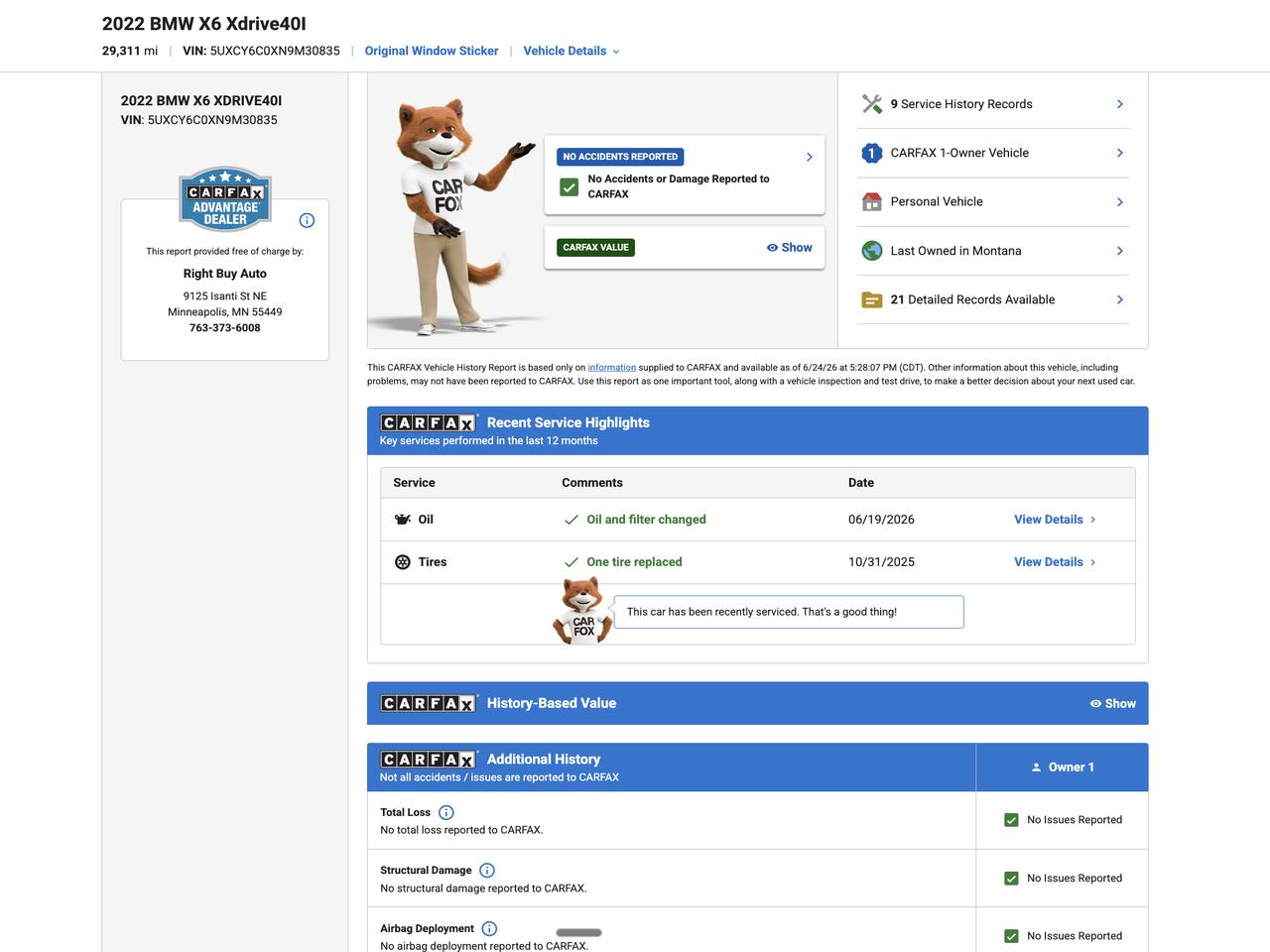Click the Owner 1 person icon
Viewport: 1270px width, 952px height.
pyautogui.click(x=1037, y=768)
